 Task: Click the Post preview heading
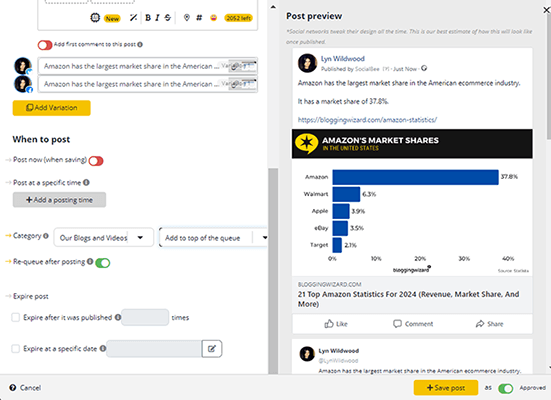(314, 16)
